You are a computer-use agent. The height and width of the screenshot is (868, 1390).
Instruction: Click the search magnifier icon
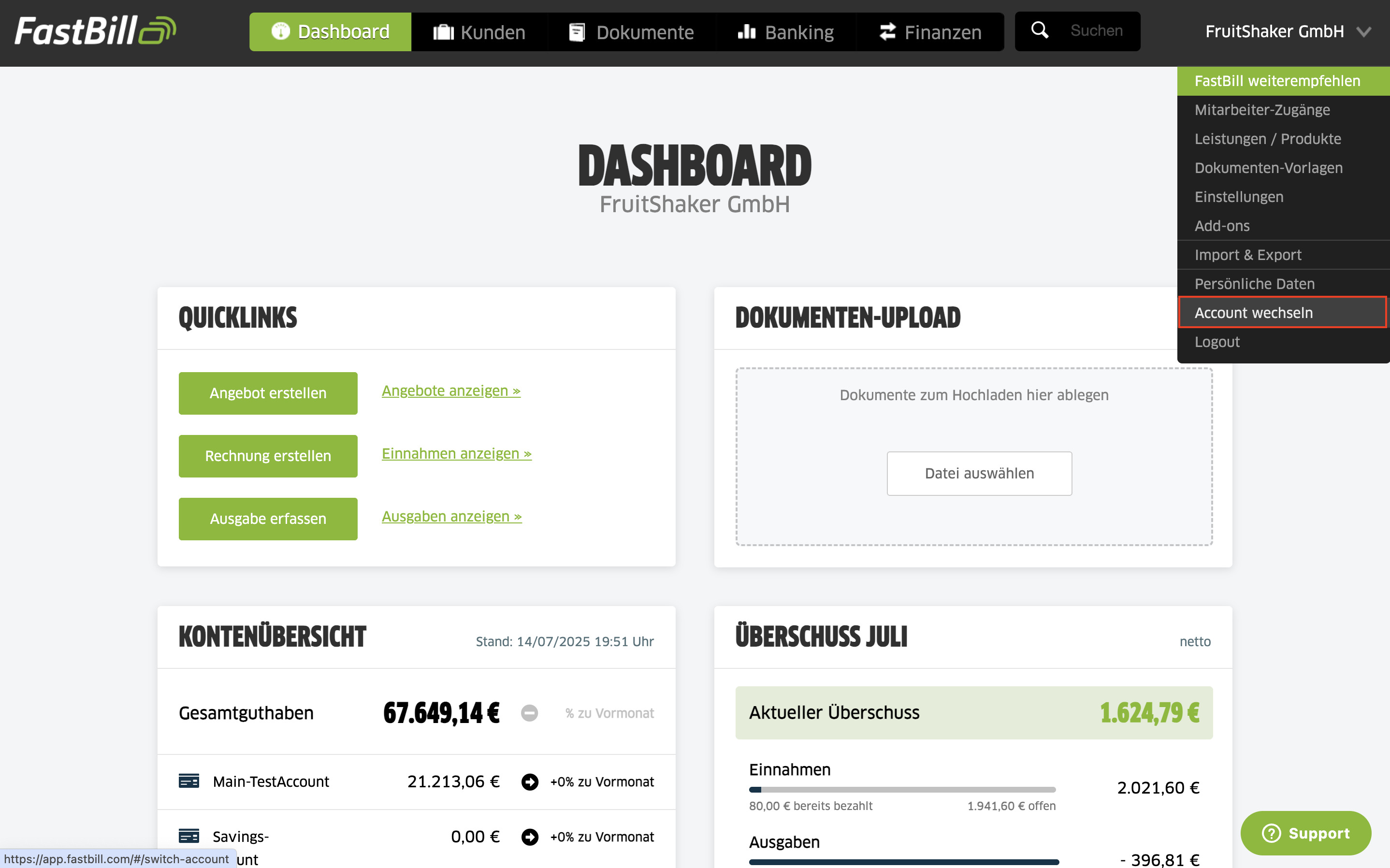[1040, 30]
